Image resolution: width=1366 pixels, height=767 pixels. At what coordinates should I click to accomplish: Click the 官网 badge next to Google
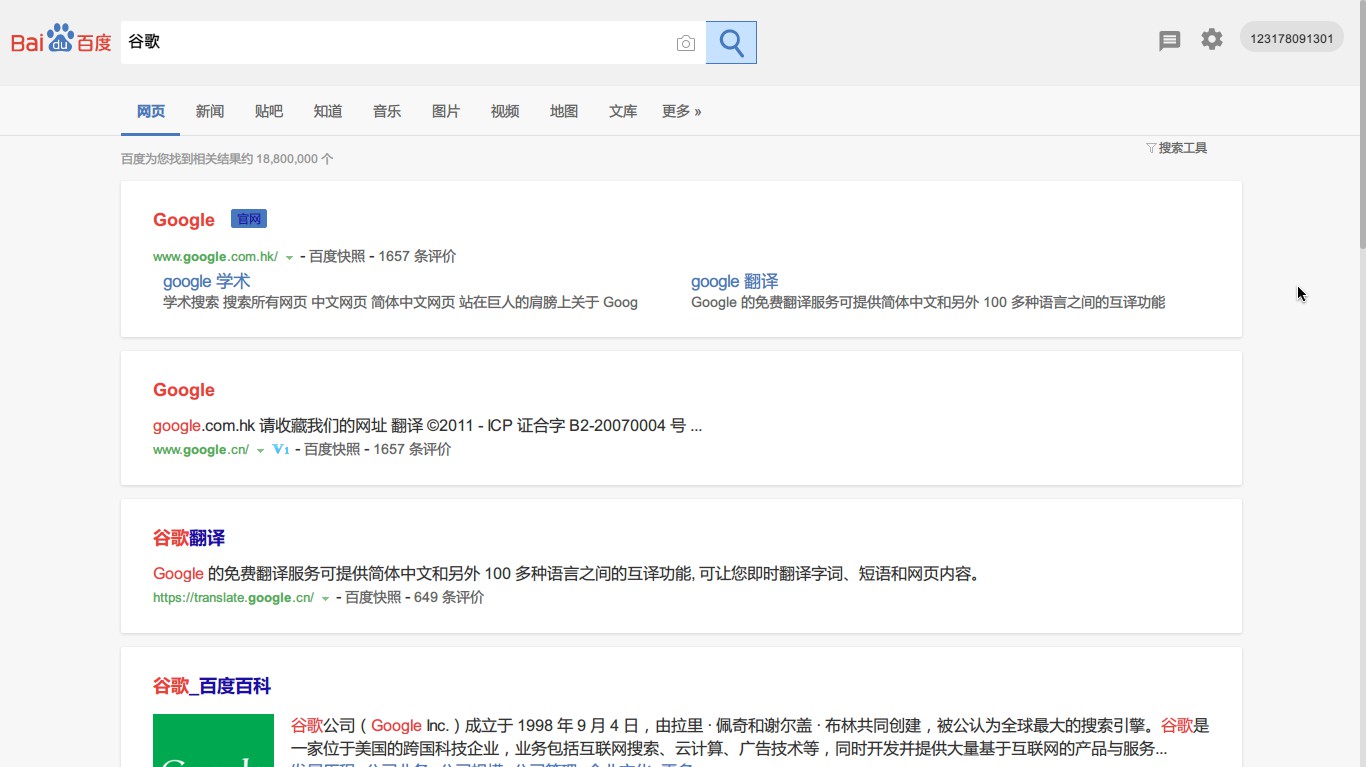(248, 218)
